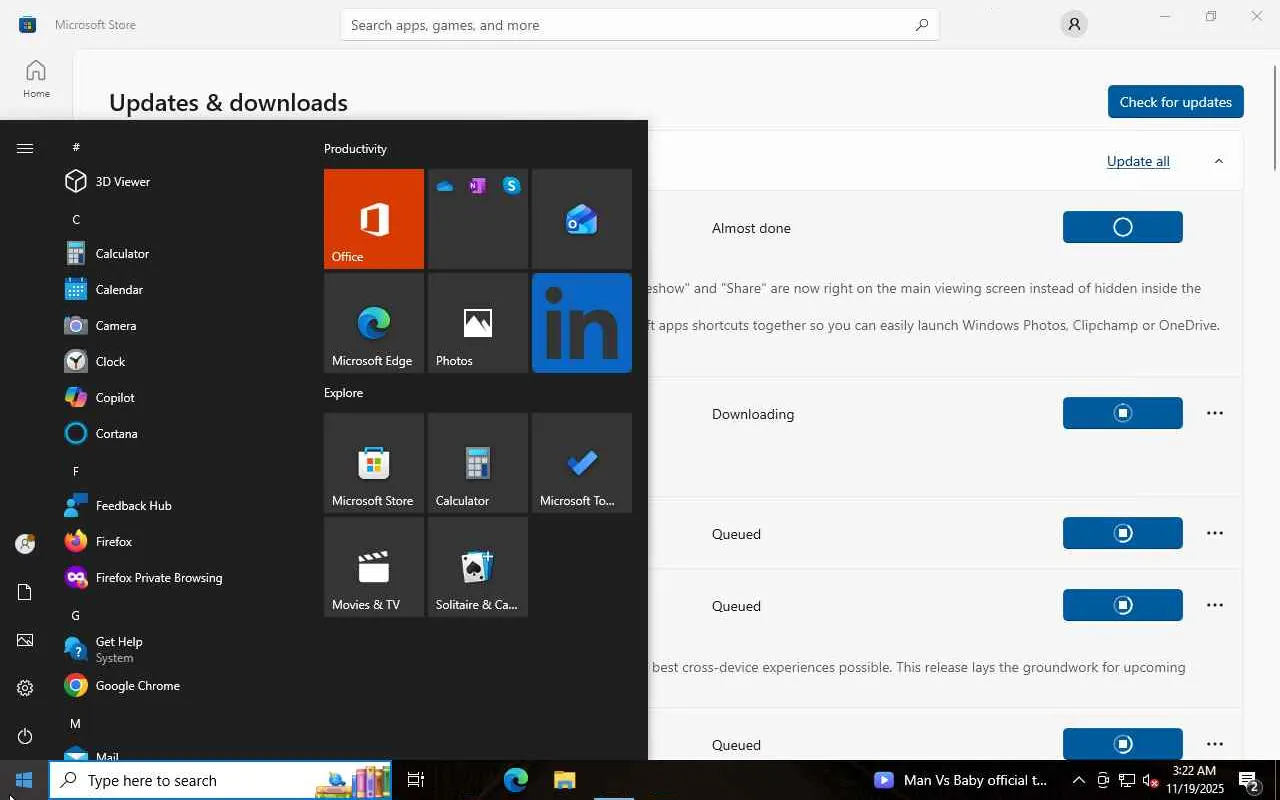Click Check for updates
Viewport: 1280px width, 800px height.
[1175, 102]
